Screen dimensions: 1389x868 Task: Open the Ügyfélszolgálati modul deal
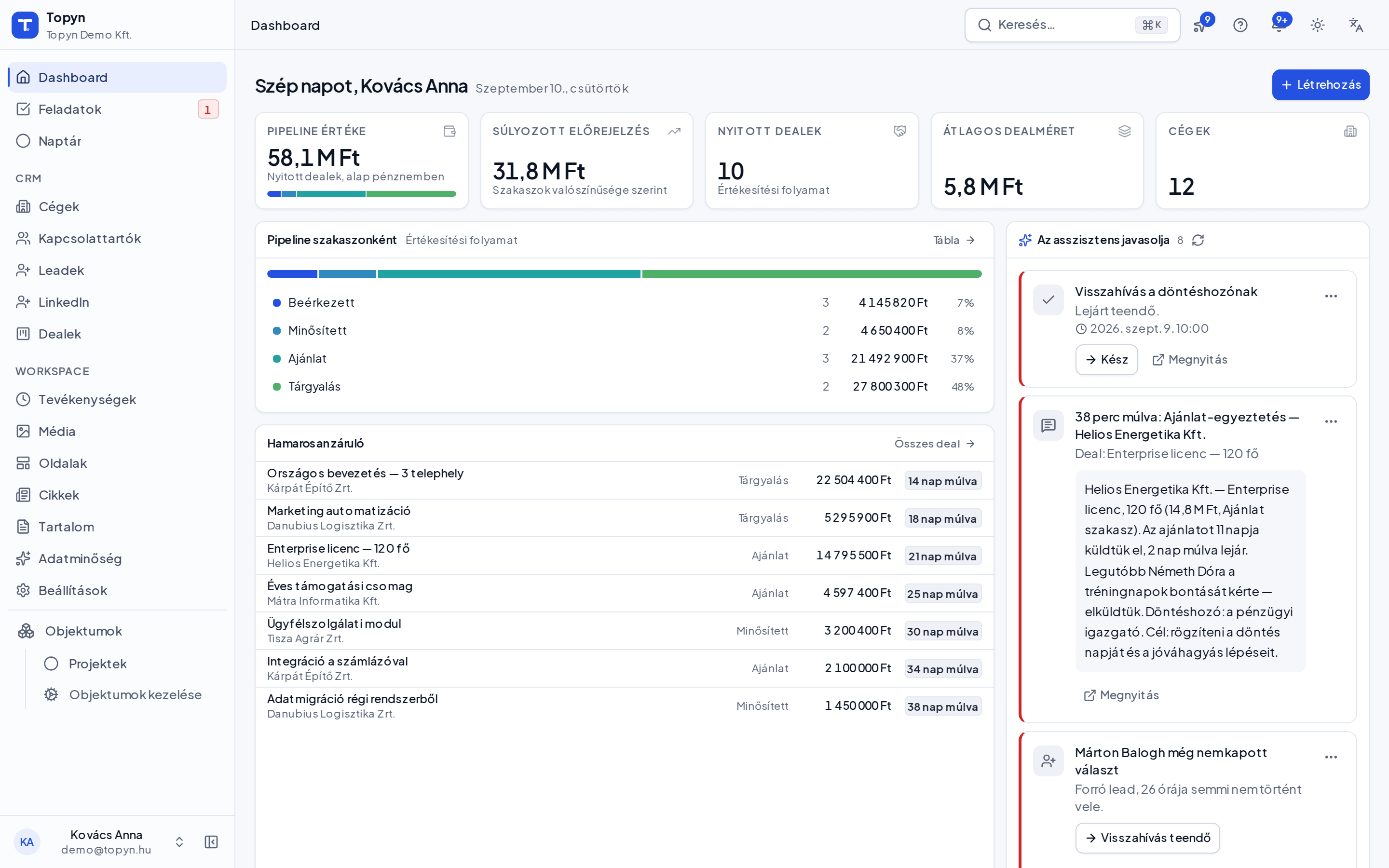pos(624,631)
